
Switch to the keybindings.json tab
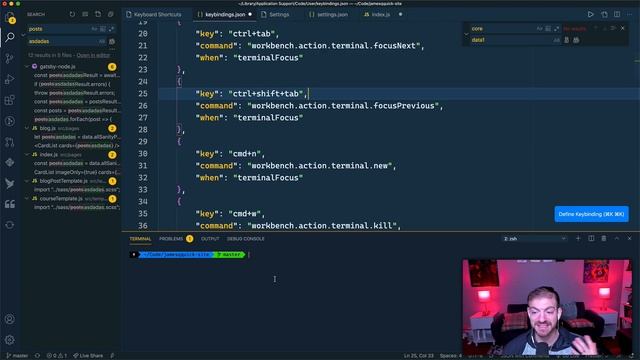tap(224, 14)
